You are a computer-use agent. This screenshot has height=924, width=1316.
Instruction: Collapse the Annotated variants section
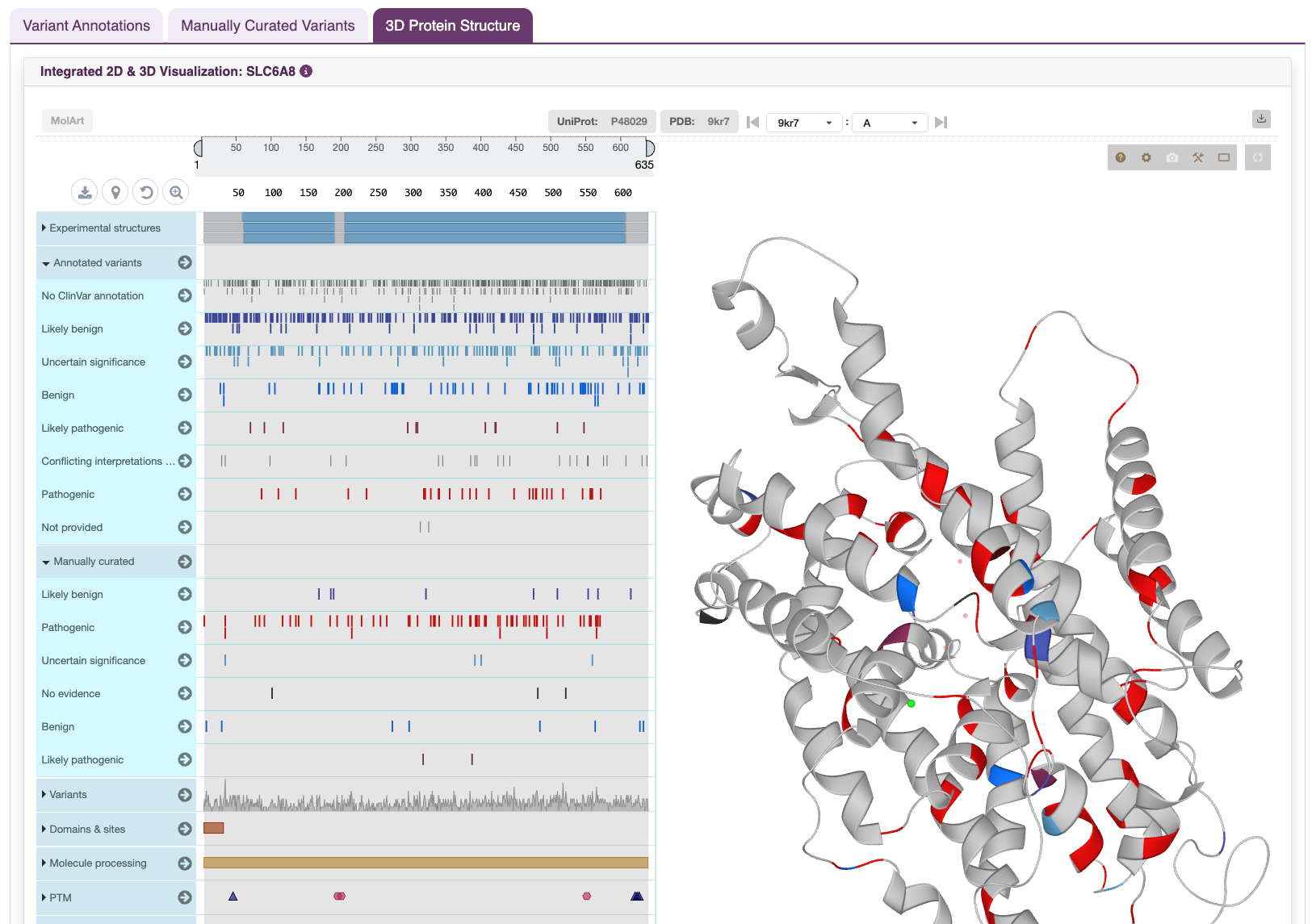(x=45, y=262)
